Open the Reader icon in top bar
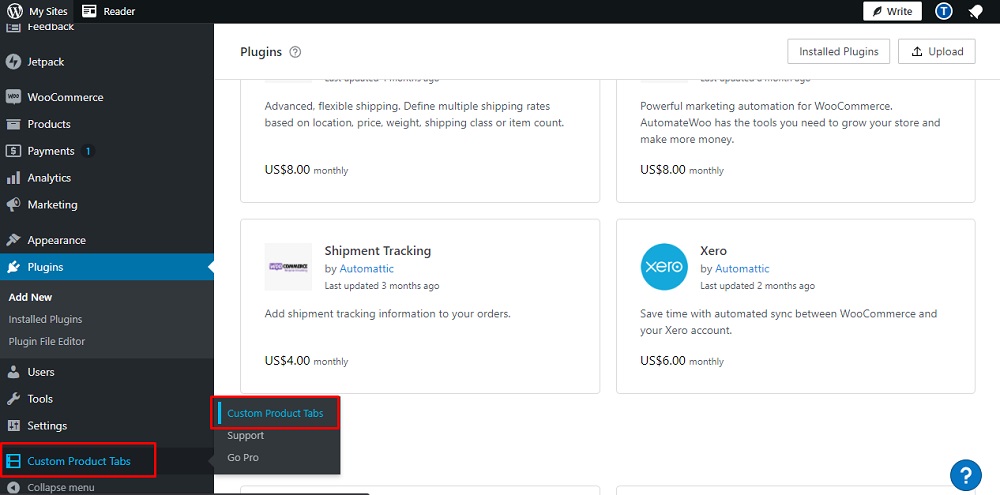1000x495 pixels. pos(89,11)
